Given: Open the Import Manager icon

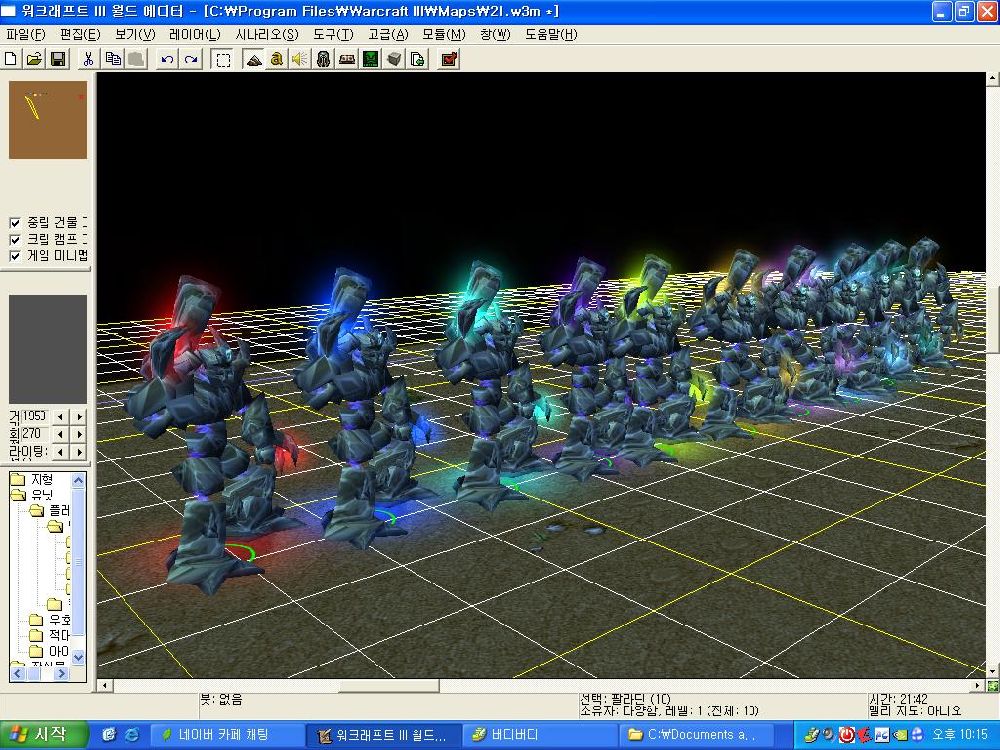Looking at the screenshot, I should pos(418,59).
